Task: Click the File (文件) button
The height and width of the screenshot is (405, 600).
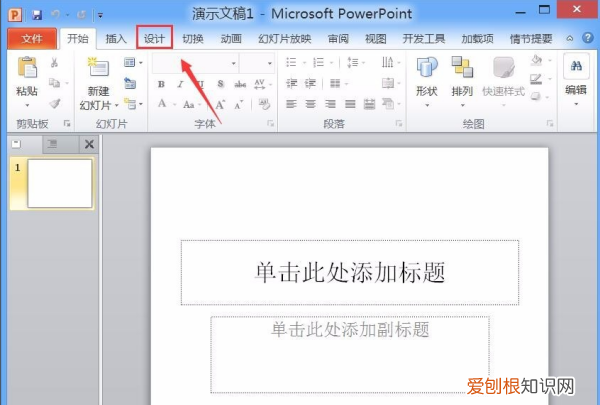Action: (32, 38)
